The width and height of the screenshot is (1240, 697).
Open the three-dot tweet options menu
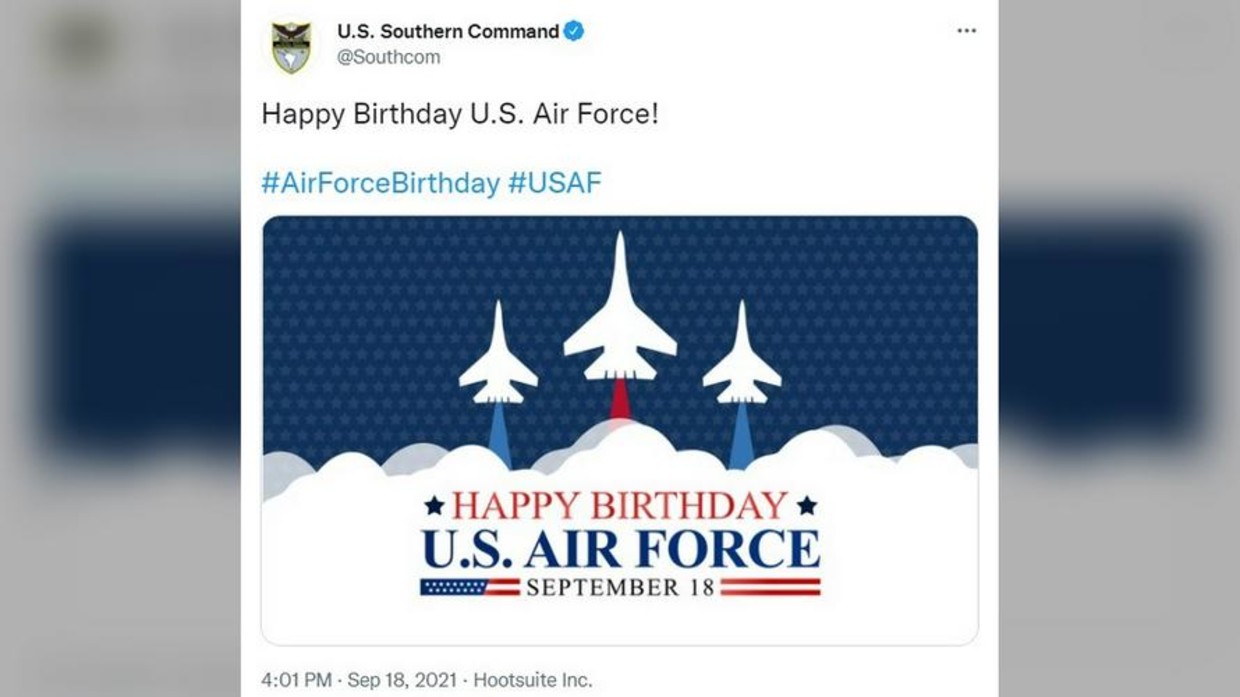coord(967,30)
